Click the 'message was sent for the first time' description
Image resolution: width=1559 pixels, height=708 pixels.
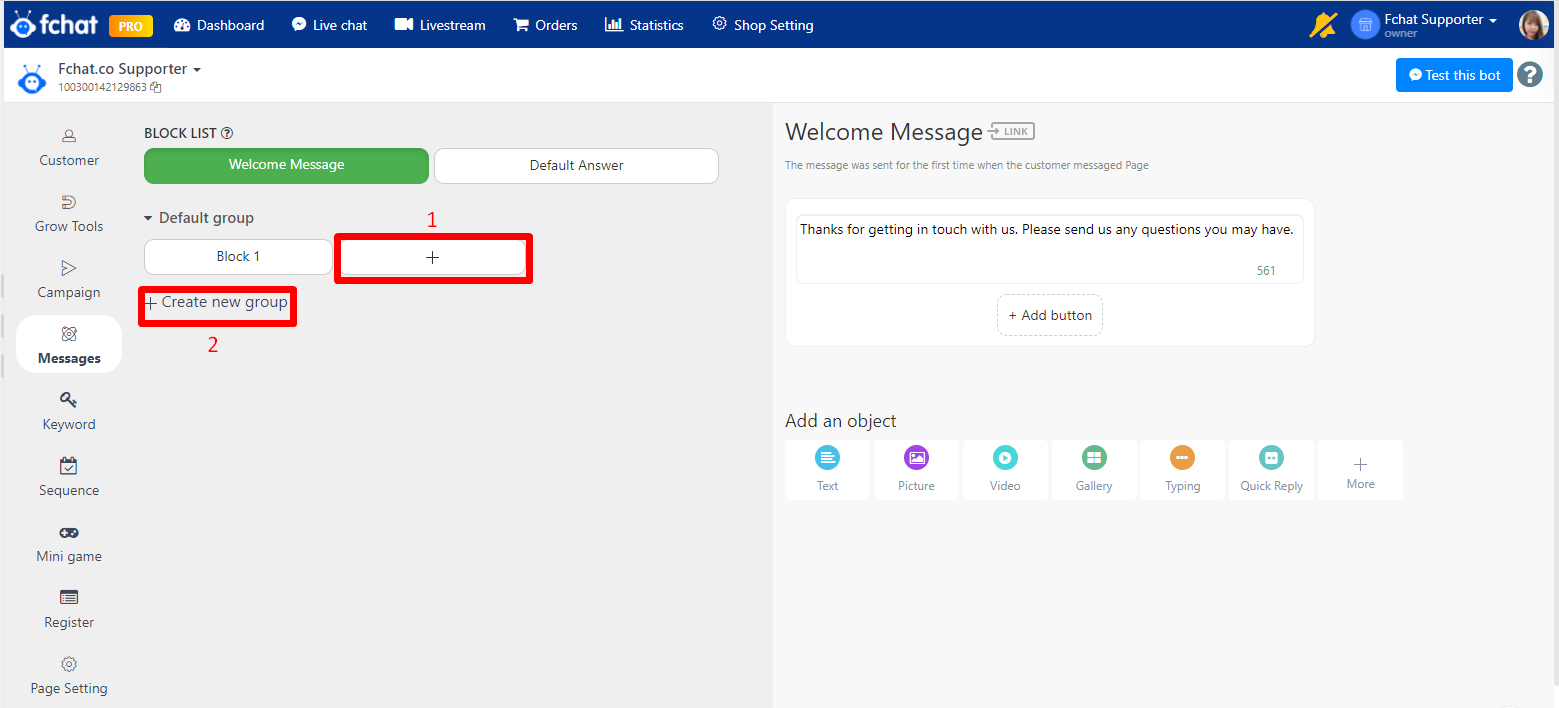(967, 165)
